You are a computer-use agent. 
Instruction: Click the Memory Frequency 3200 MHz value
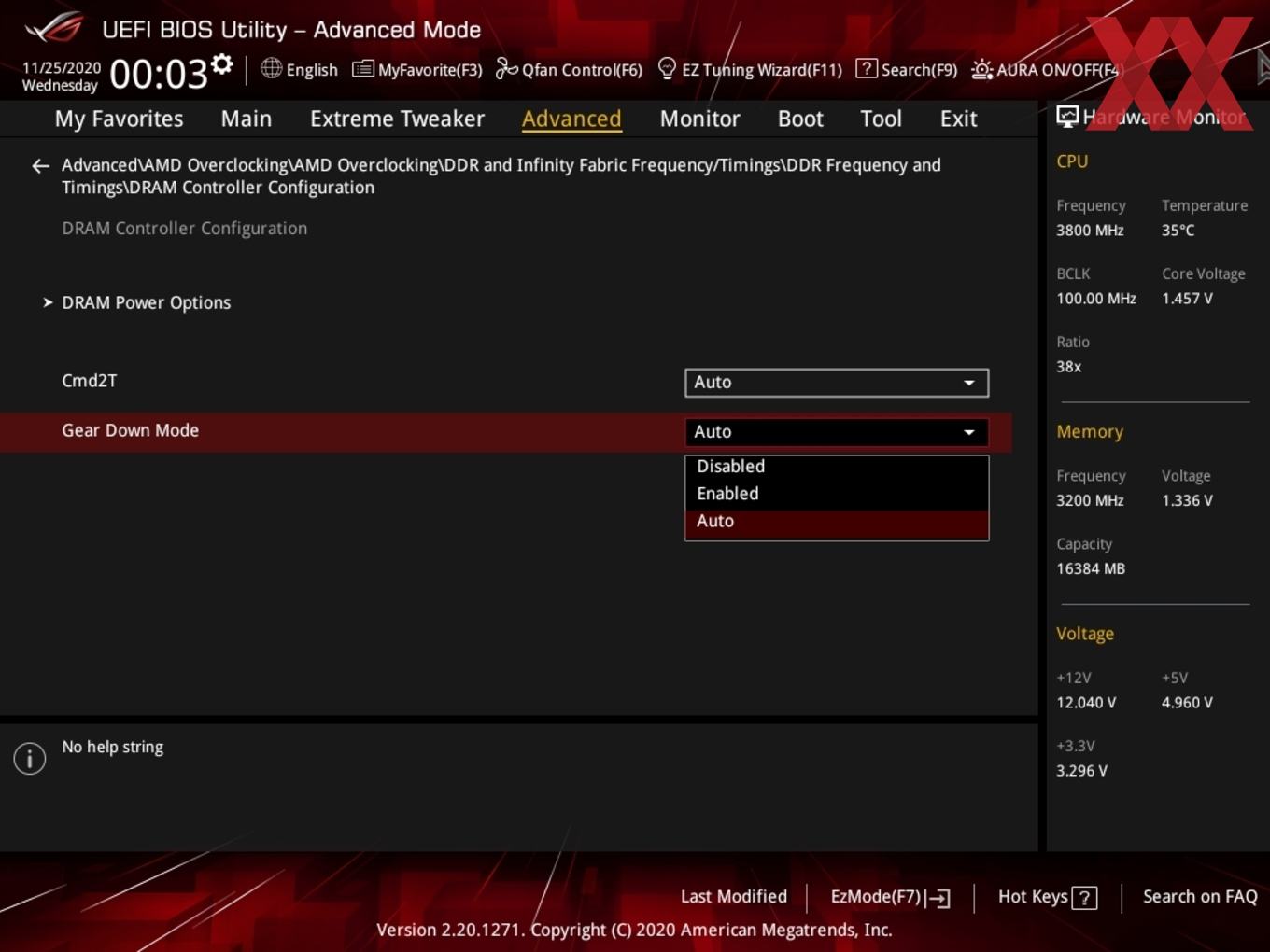pyautogui.click(x=1090, y=500)
